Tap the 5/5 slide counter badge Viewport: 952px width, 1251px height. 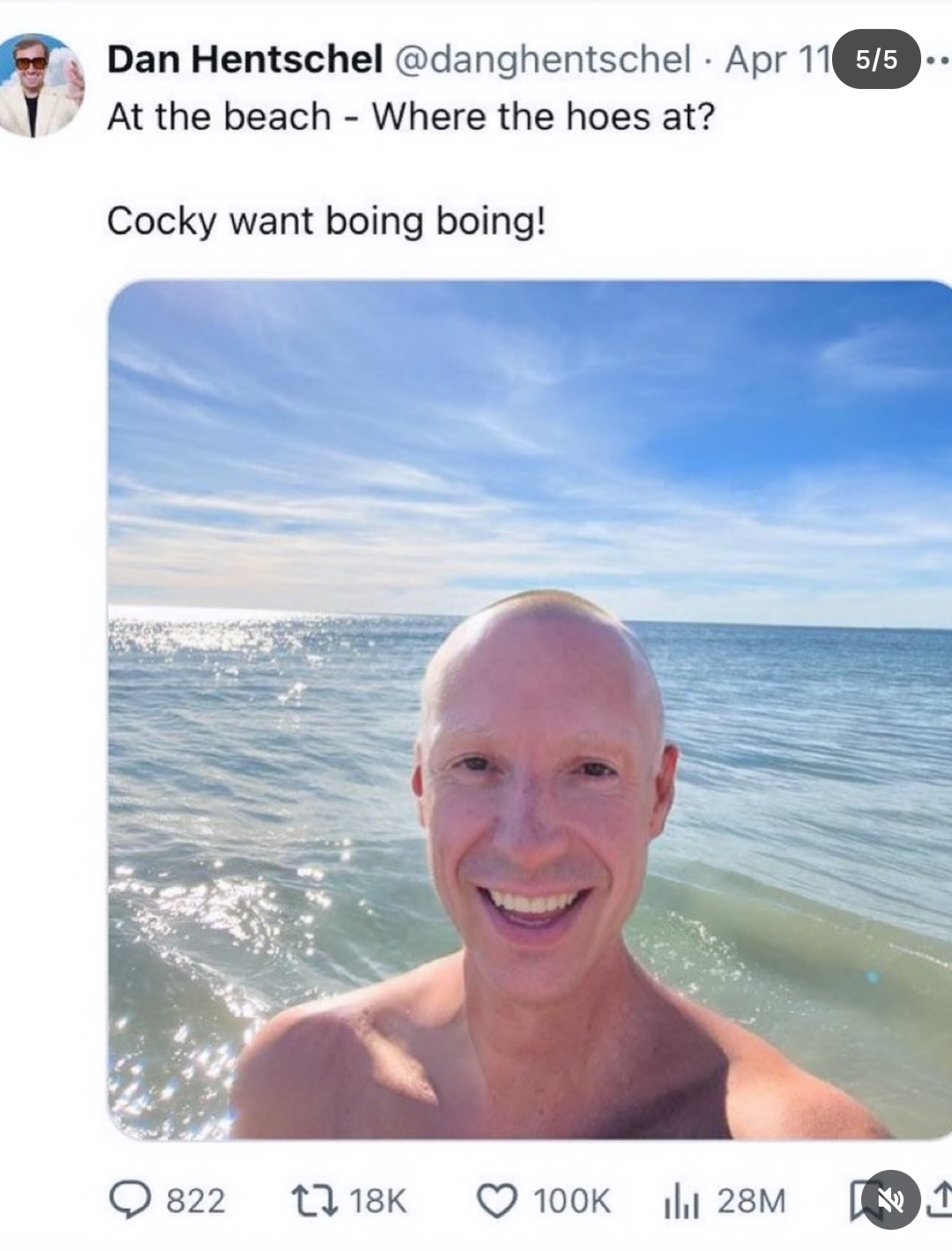tap(876, 59)
